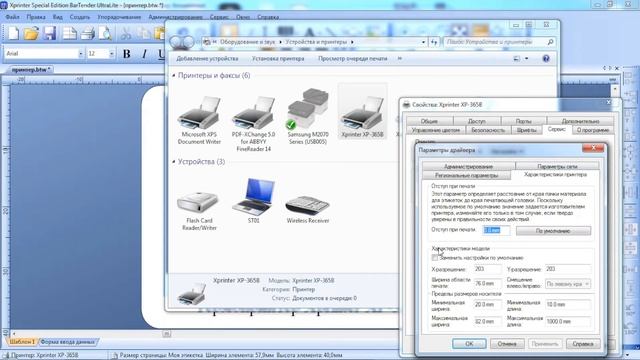The width and height of the screenshot is (640, 360).
Task: Collapse the Devices (3) group
Action: tap(173, 162)
